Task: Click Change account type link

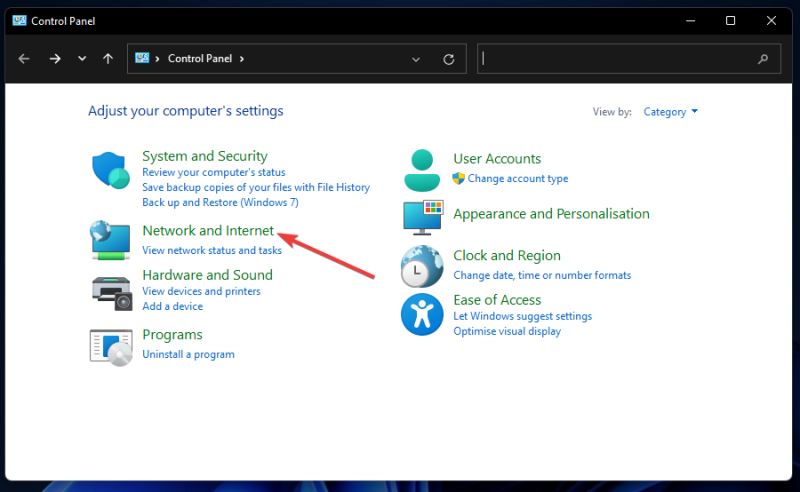Action: point(517,179)
